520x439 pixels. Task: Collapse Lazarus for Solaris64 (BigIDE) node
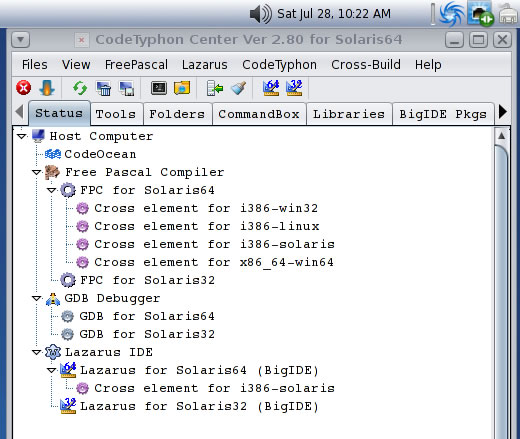[x=52, y=370]
